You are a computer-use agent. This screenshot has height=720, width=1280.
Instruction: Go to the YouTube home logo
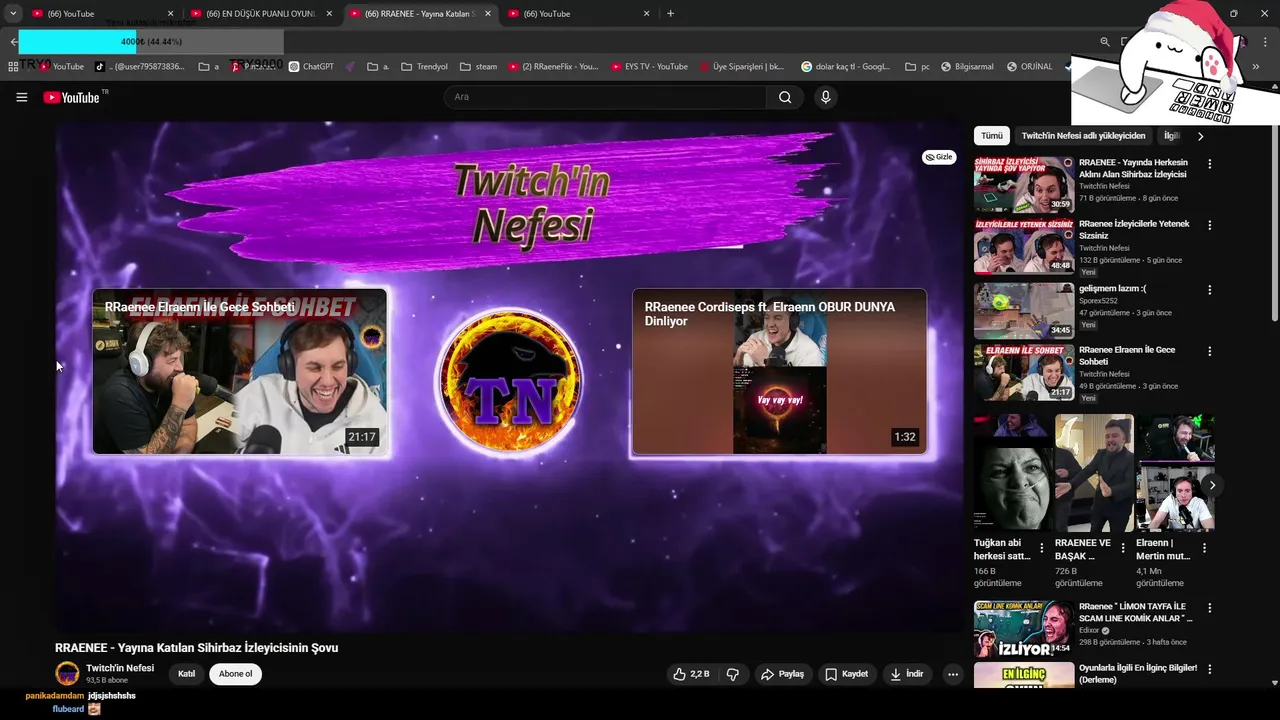tap(71, 97)
